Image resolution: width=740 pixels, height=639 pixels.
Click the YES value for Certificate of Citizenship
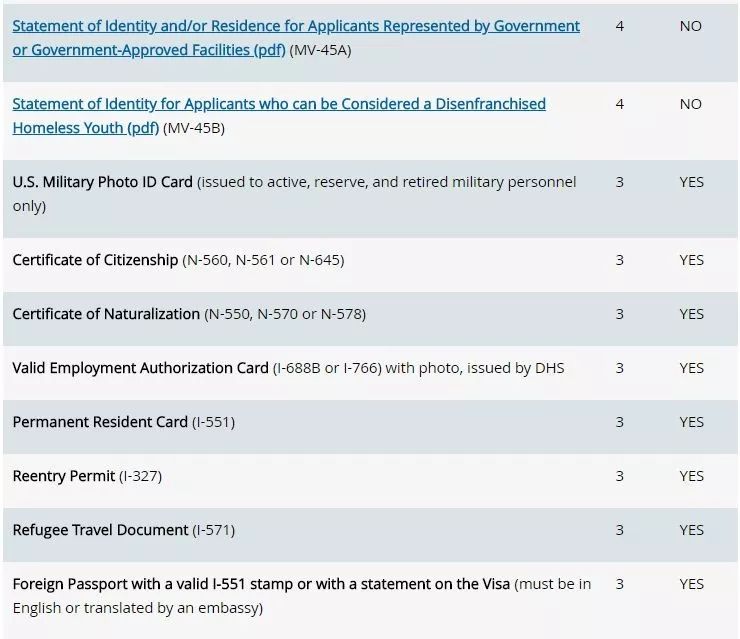(691, 260)
